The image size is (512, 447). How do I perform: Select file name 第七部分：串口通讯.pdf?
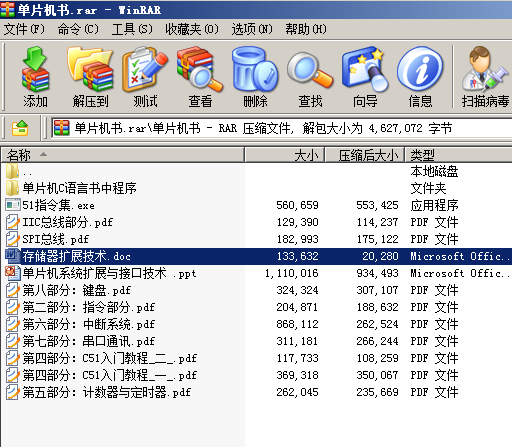(x=88, y=341)
